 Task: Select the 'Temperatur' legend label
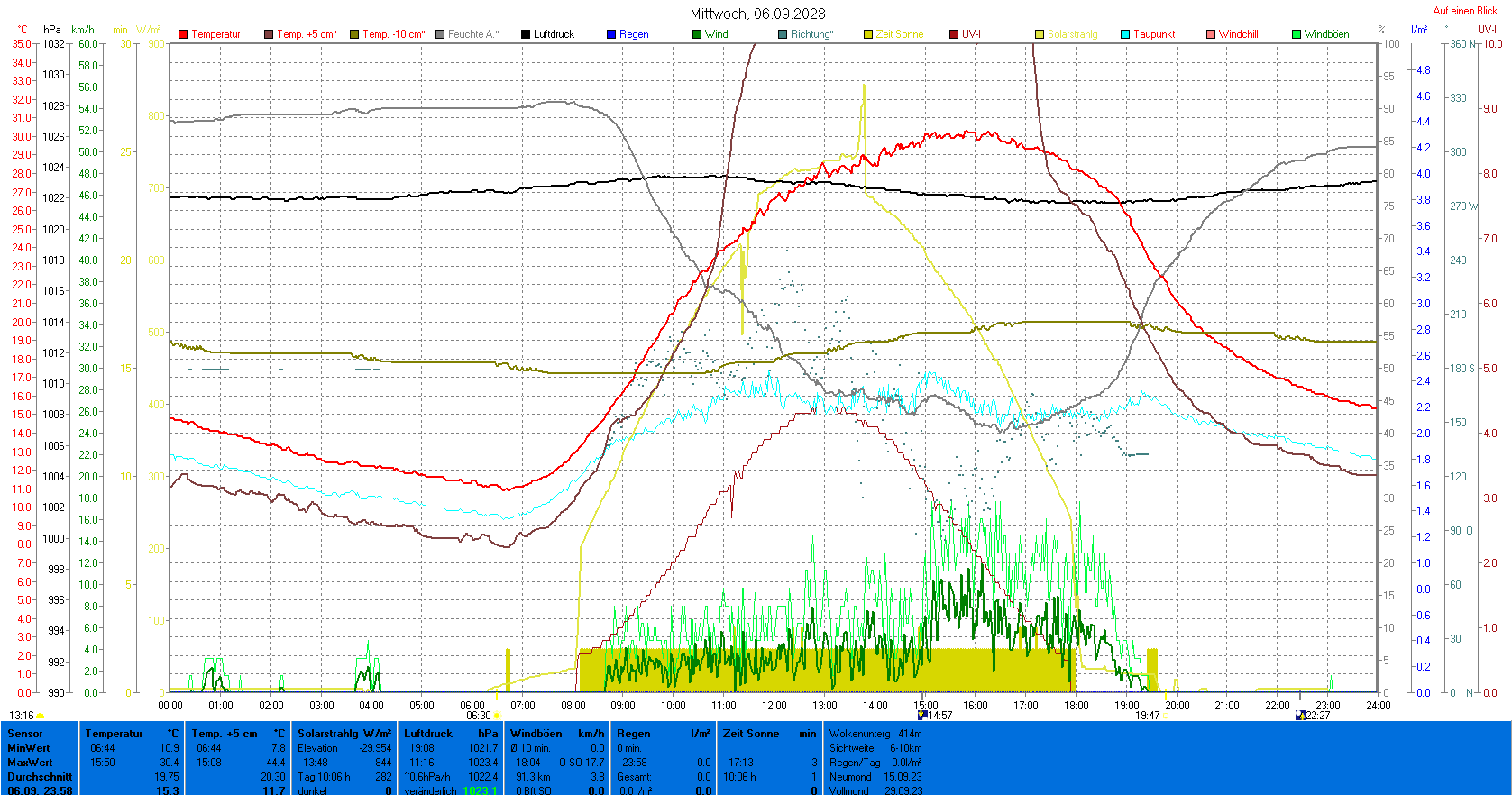[215, 34]
